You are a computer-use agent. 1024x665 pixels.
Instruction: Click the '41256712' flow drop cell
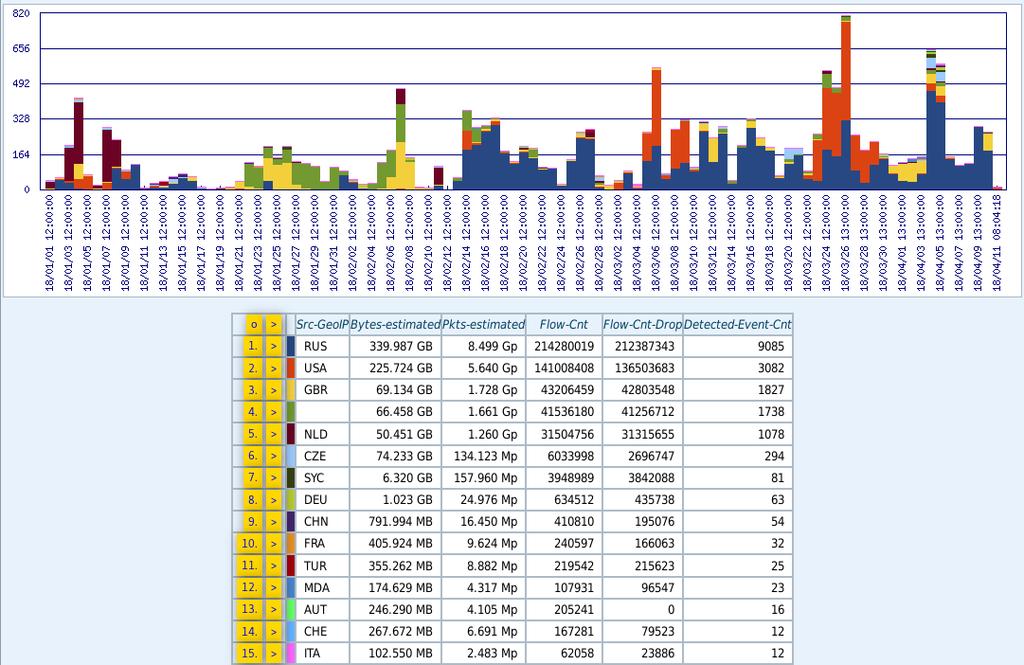[x=643, y=412]
